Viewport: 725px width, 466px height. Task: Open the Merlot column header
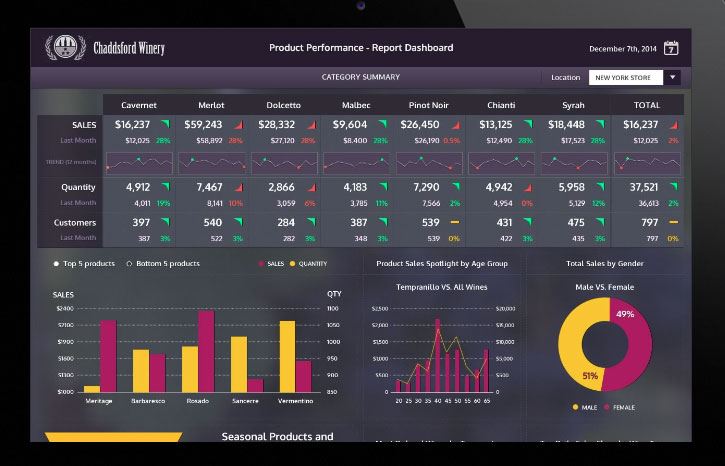[x=211, y=105]
